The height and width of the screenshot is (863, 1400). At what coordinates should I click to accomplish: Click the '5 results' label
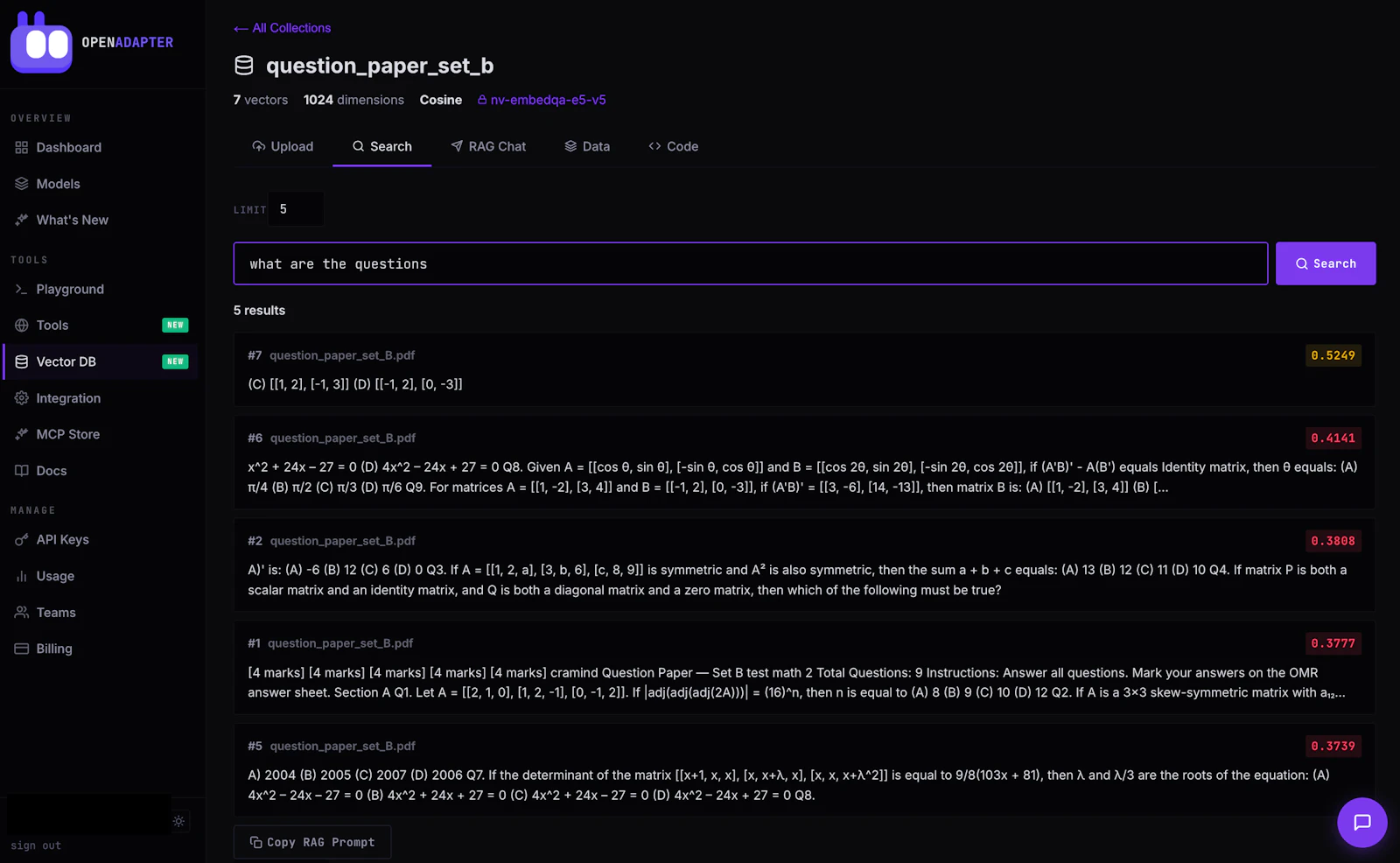pos(259,311)
